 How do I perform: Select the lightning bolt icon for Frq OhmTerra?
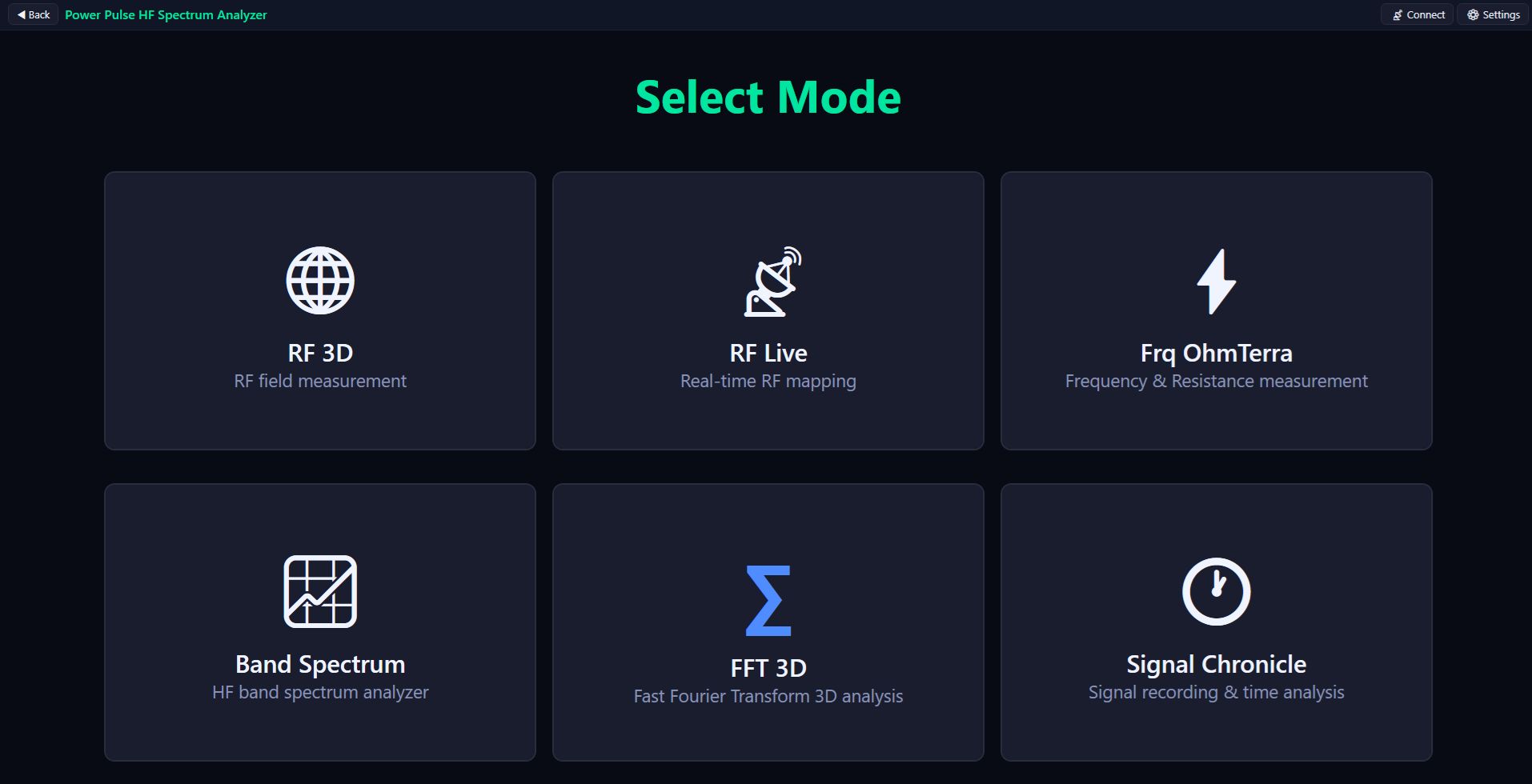1216,281
